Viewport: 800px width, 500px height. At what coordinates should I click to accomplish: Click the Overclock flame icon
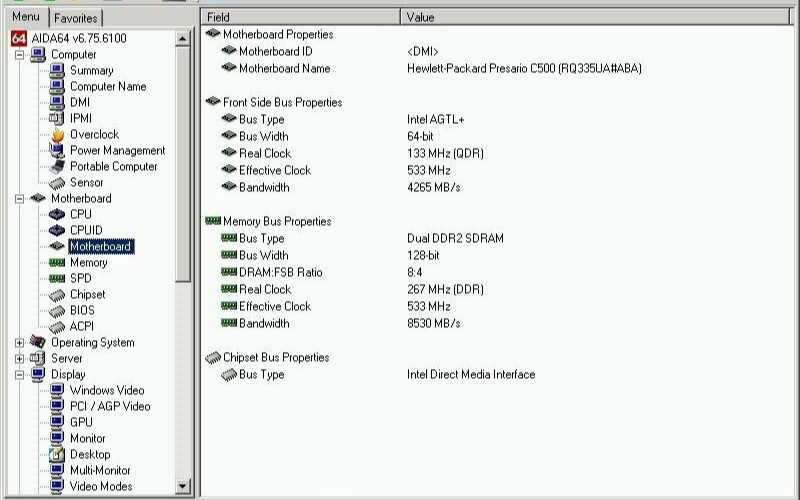point(57,134)
